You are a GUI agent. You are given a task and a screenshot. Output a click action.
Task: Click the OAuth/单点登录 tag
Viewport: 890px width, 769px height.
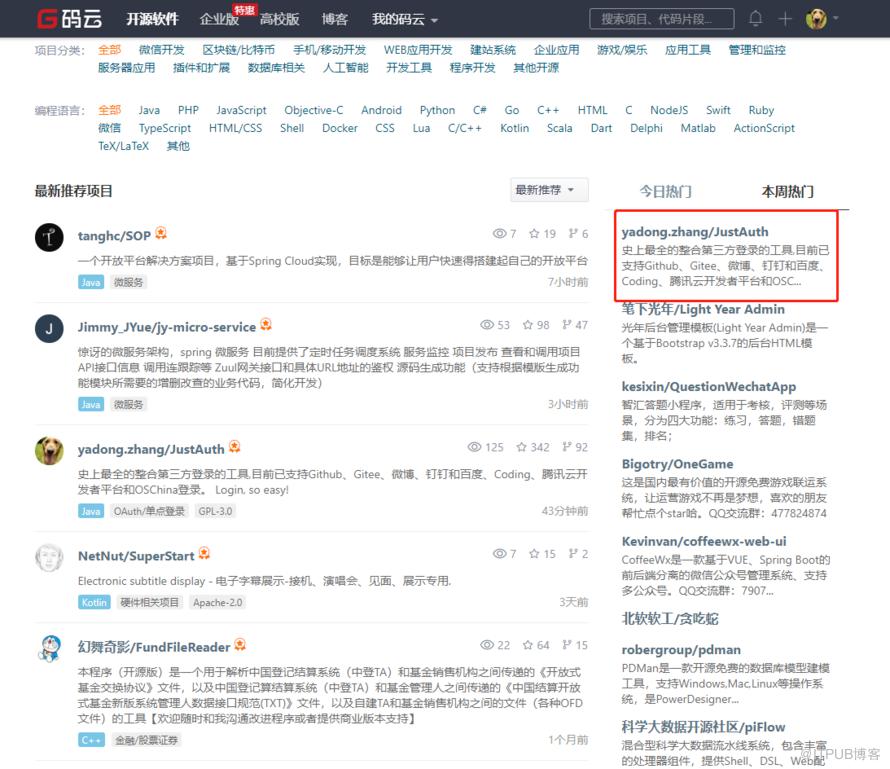(149, 511)
